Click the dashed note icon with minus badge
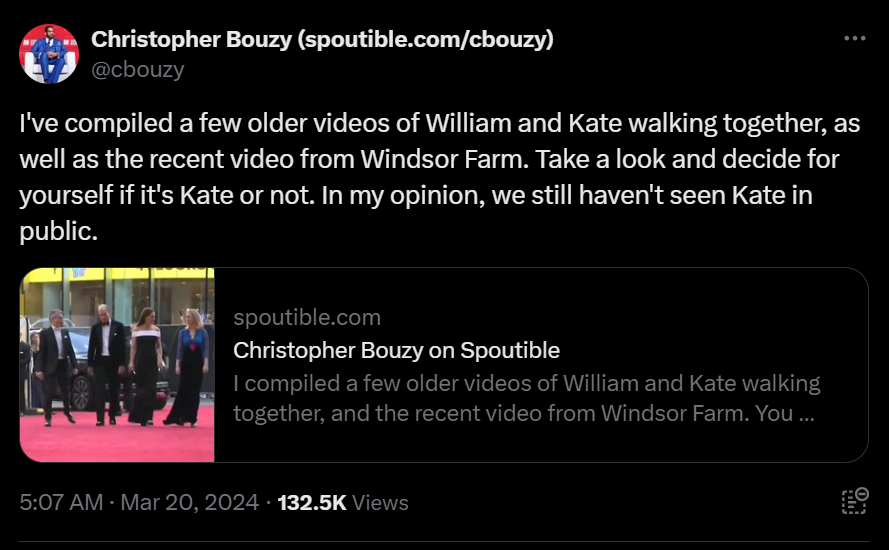This screenshot has height=550, width=889. click(x=854, y=501)
